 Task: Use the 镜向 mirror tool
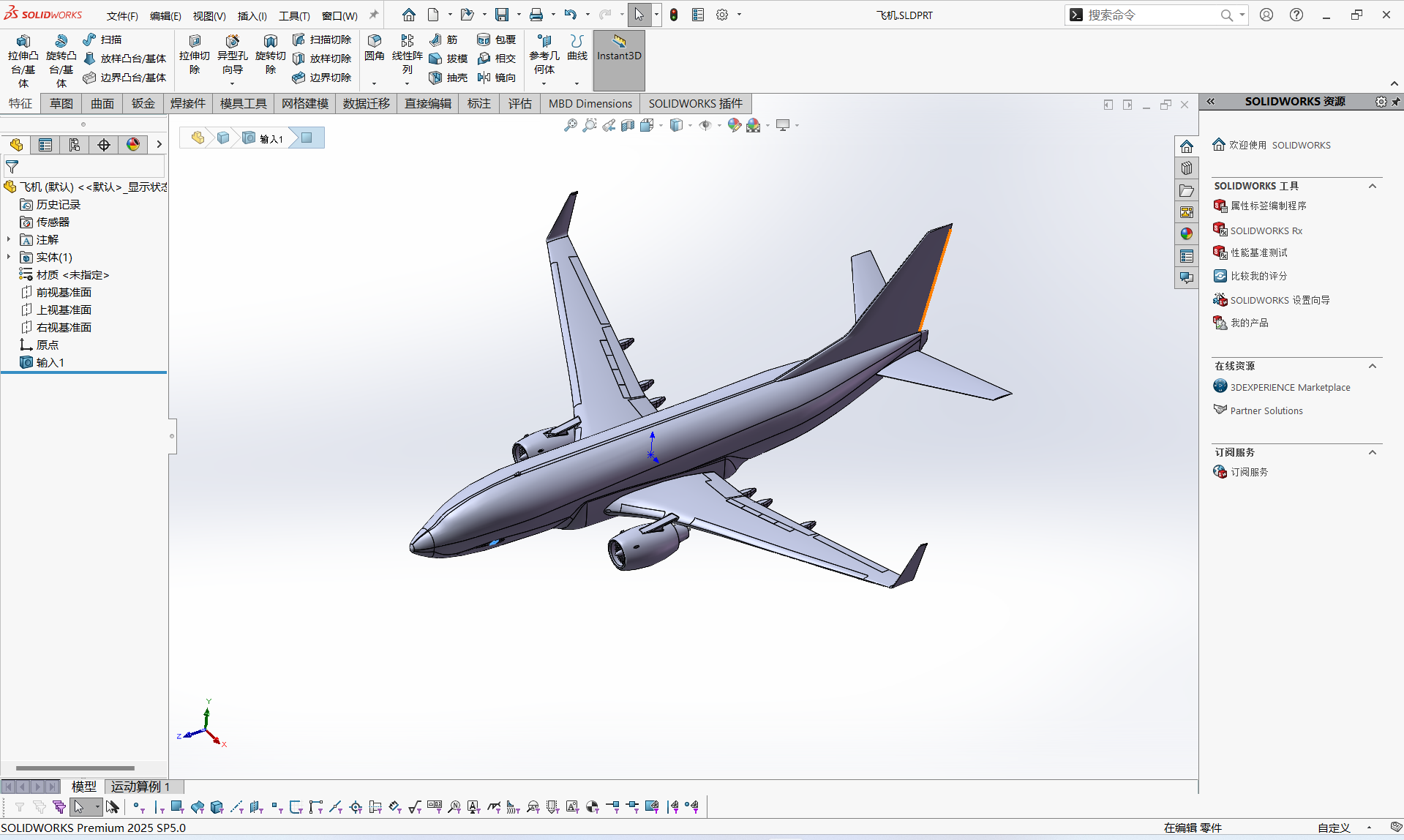[x=496, y=78]
